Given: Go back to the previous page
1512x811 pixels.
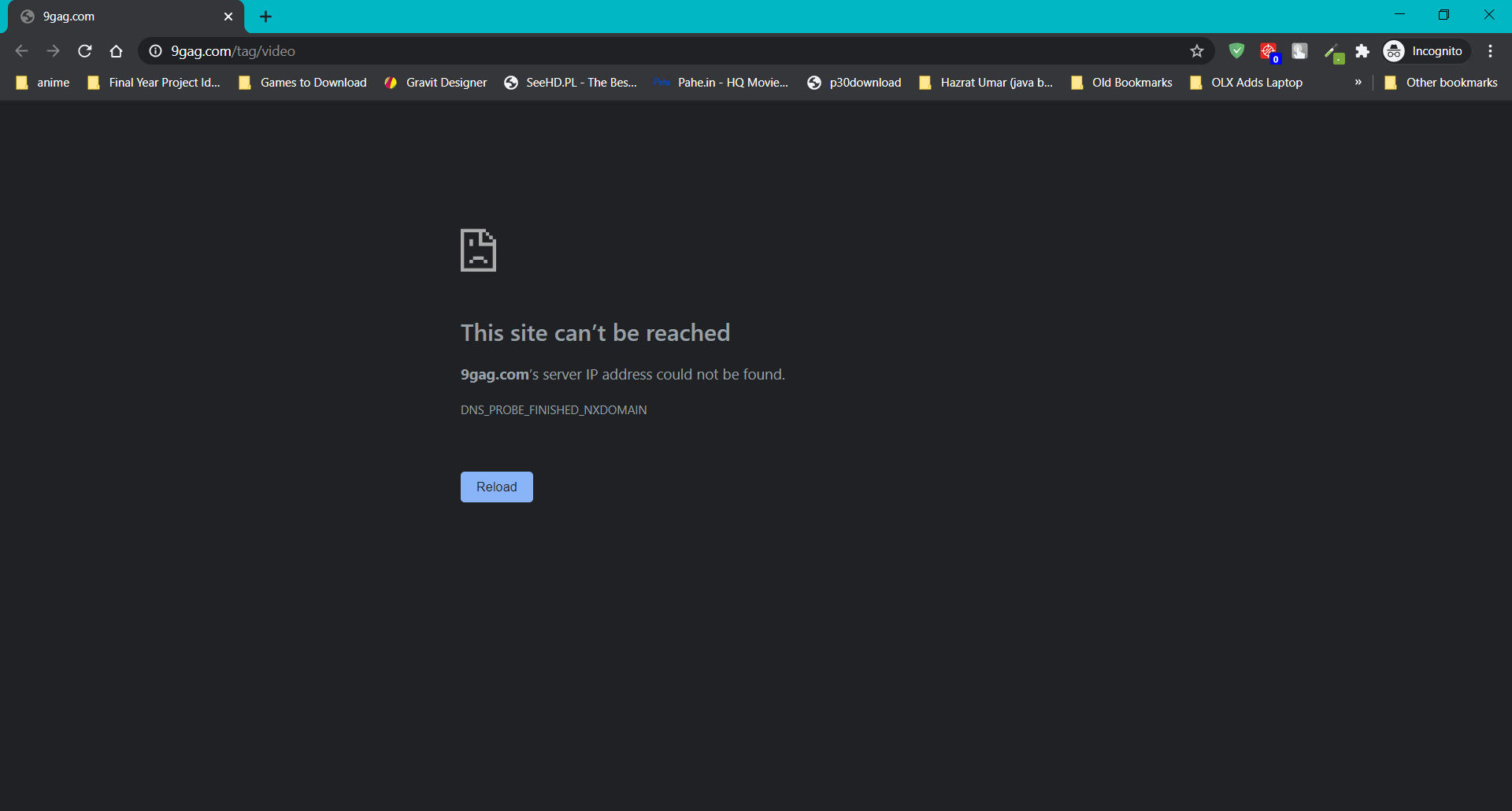Looking at the screenshot, I should click(21, 51).
